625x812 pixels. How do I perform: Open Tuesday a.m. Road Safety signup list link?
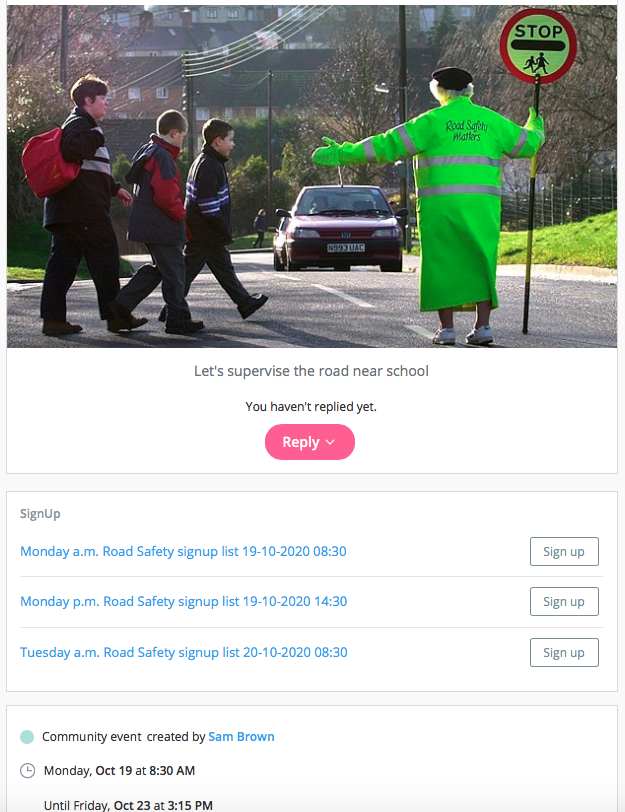[x=184, y=652]
